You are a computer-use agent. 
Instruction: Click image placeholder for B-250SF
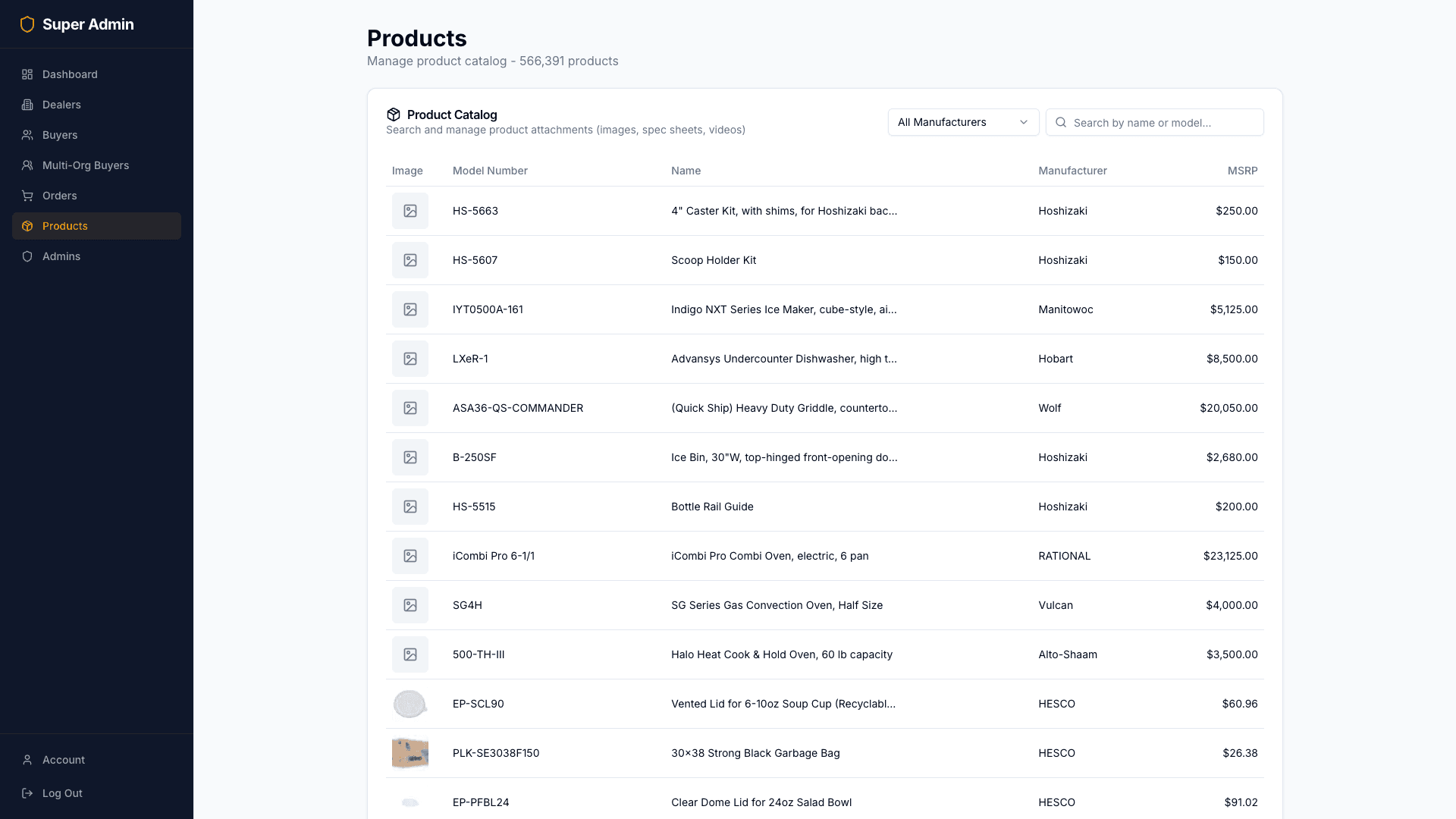click(410, 457)
